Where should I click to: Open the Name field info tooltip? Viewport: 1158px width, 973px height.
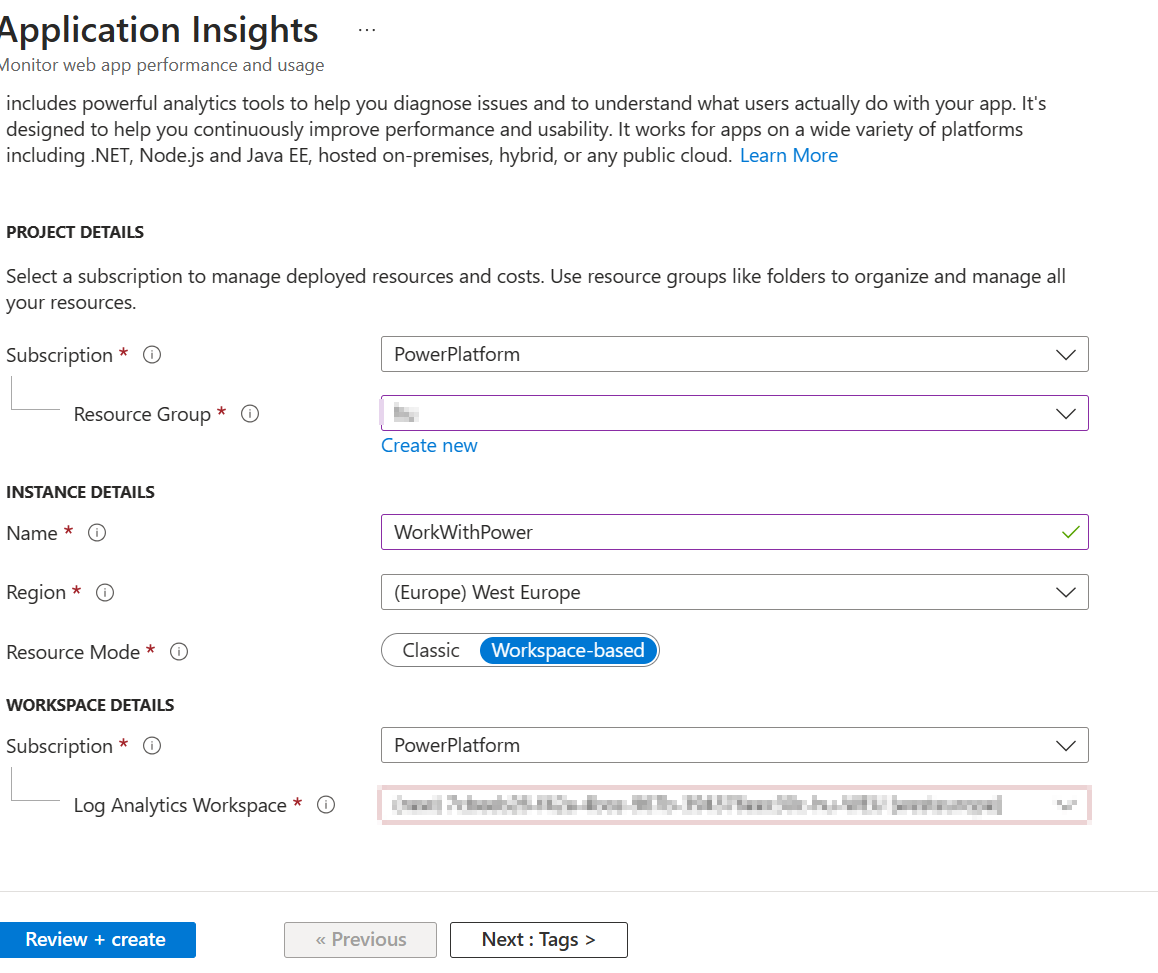pos(97,532)
